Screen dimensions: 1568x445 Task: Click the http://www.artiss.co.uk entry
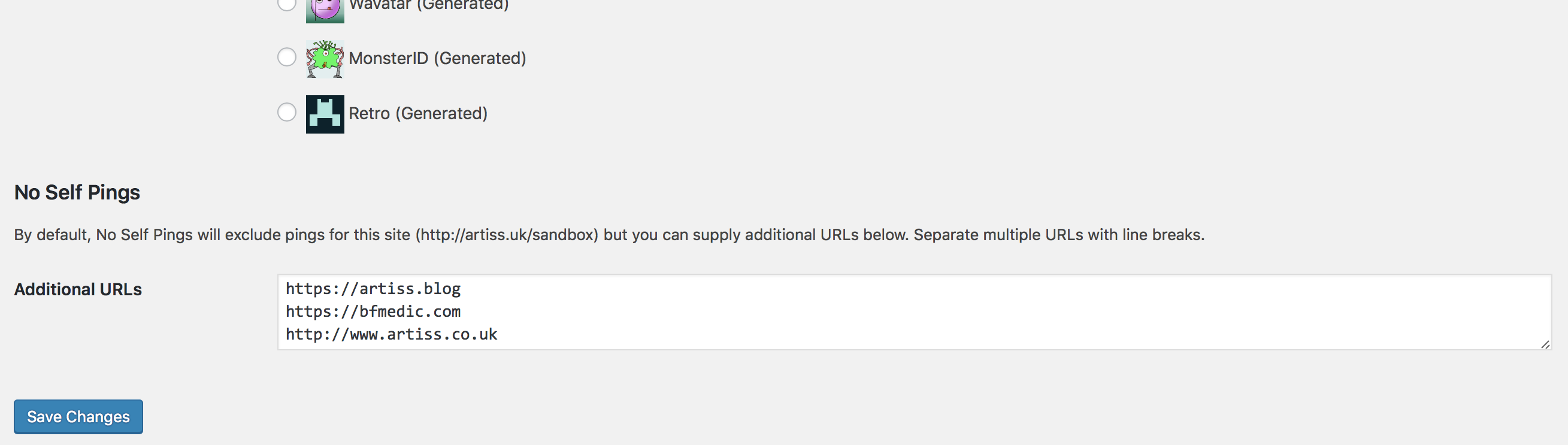click(x=391, y=334)
